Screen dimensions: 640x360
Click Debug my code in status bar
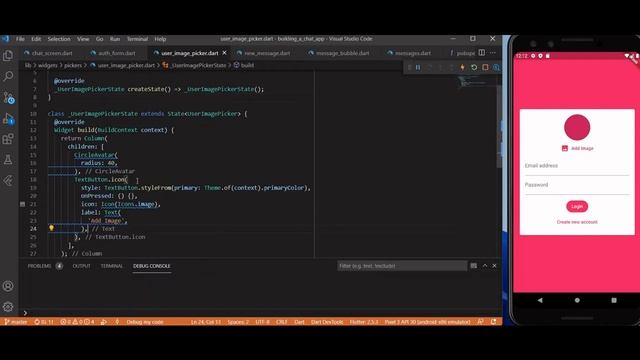pos(144,322)
